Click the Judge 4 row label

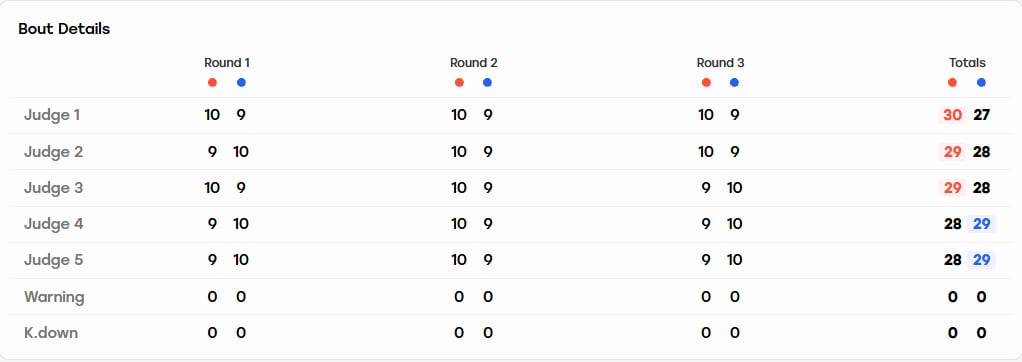(x=53, y=224)
